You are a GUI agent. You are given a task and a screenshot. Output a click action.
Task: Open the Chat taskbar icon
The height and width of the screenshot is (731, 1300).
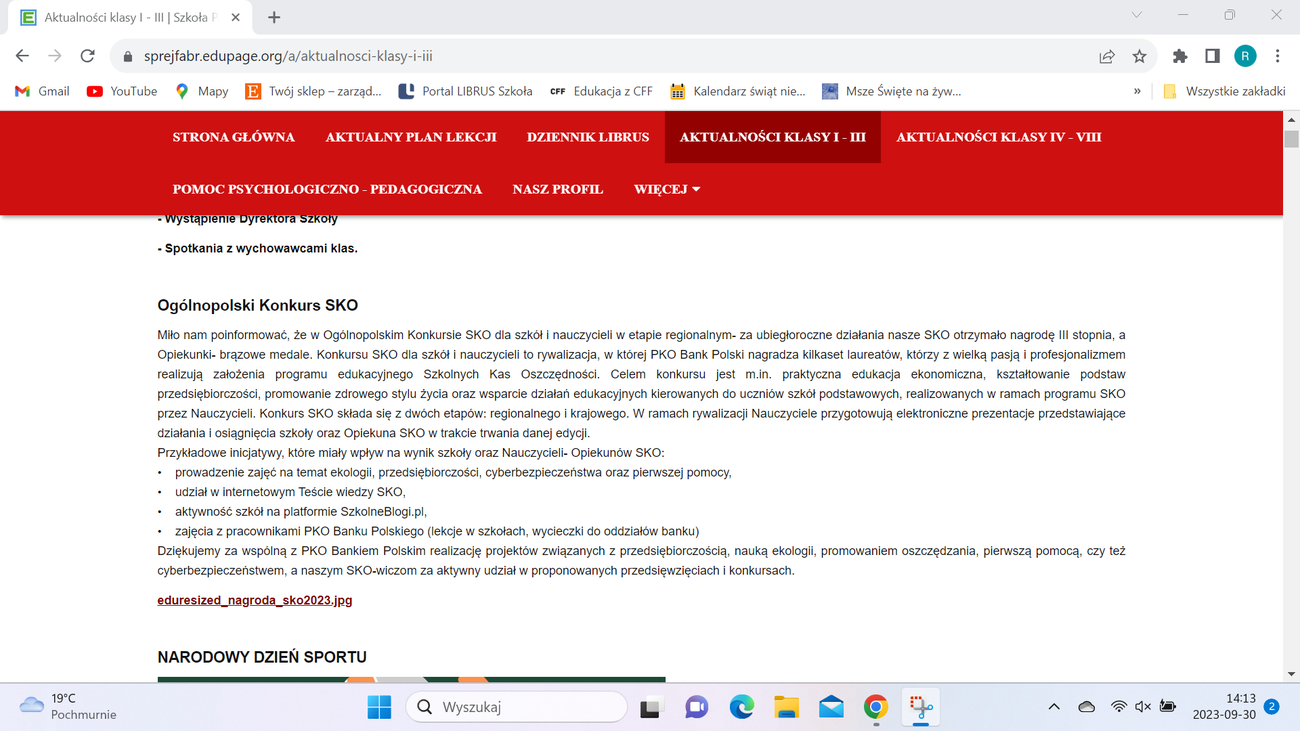pos(696,707)
